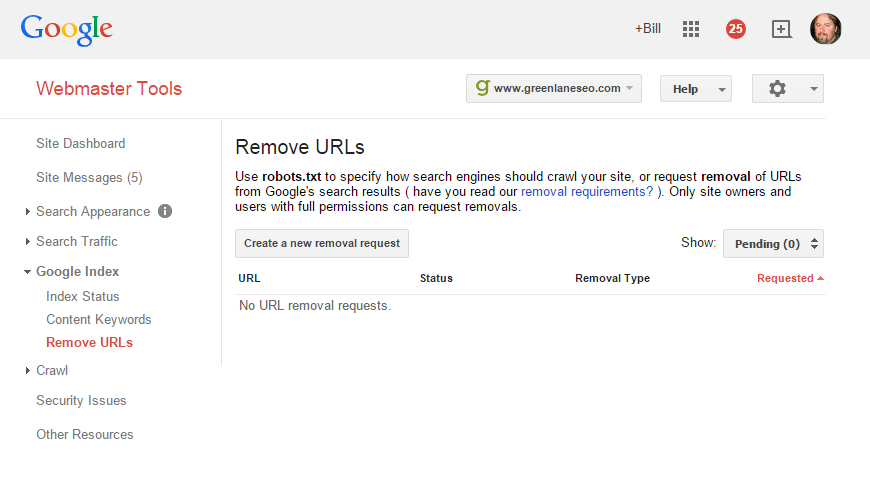
Task: Click the 'No URL removal requests.' text
Action: coord(315,306)
